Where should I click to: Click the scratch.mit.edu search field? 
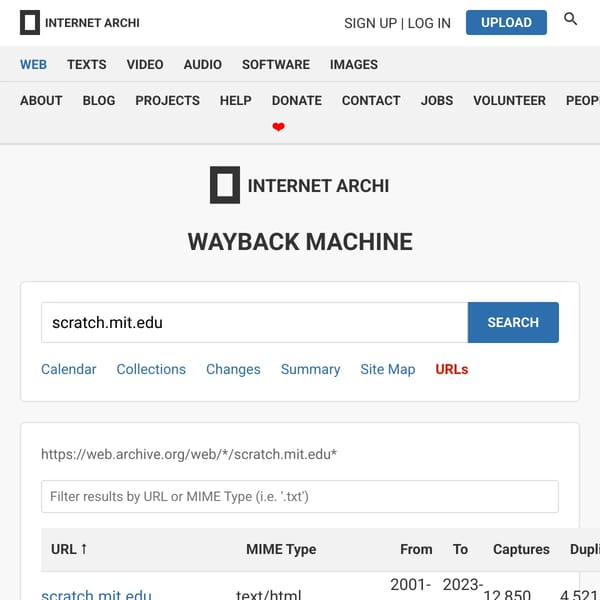pyautogui.click(x=254, y=323)
